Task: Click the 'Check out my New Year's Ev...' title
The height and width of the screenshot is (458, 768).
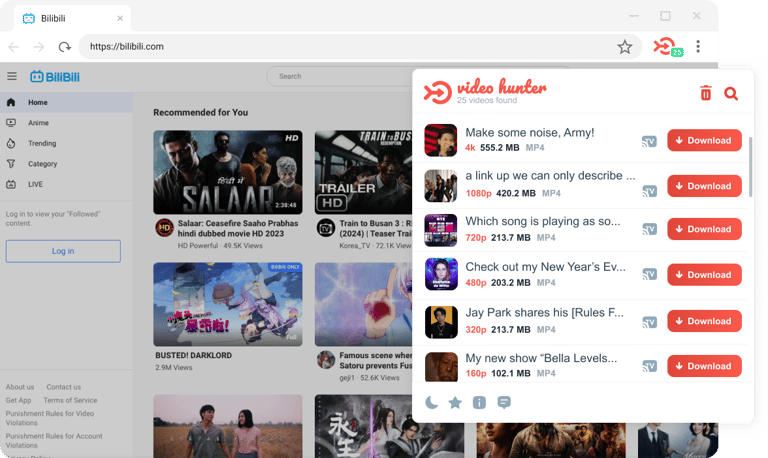Action: (x=545, y=267)
